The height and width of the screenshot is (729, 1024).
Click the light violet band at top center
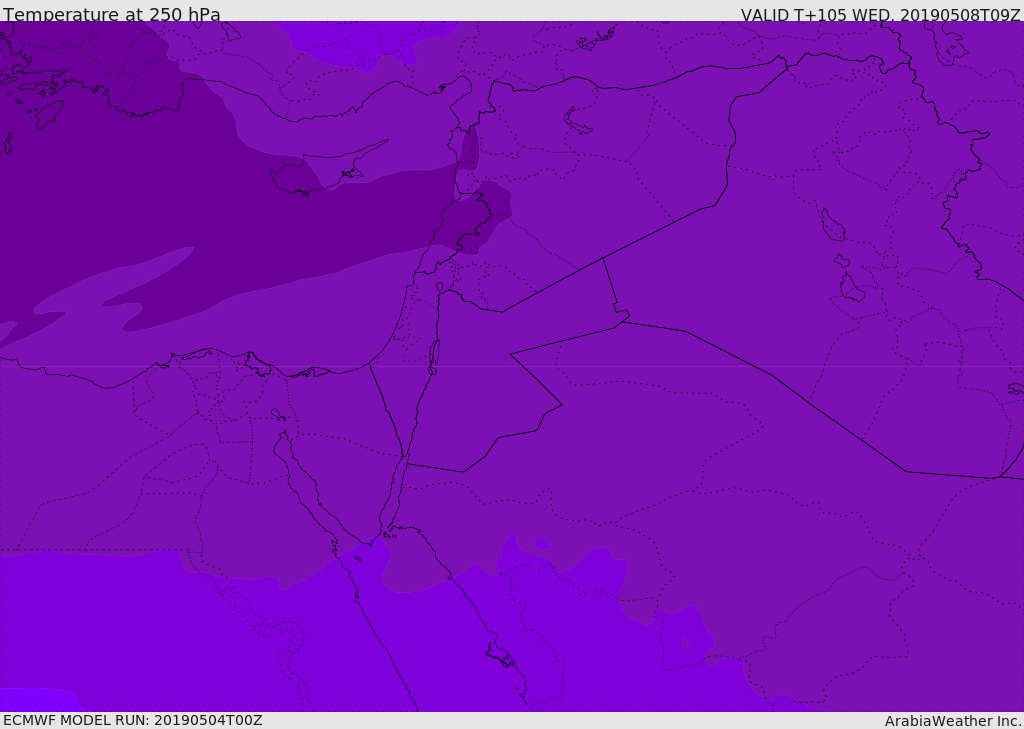click(x=366, y=42)
